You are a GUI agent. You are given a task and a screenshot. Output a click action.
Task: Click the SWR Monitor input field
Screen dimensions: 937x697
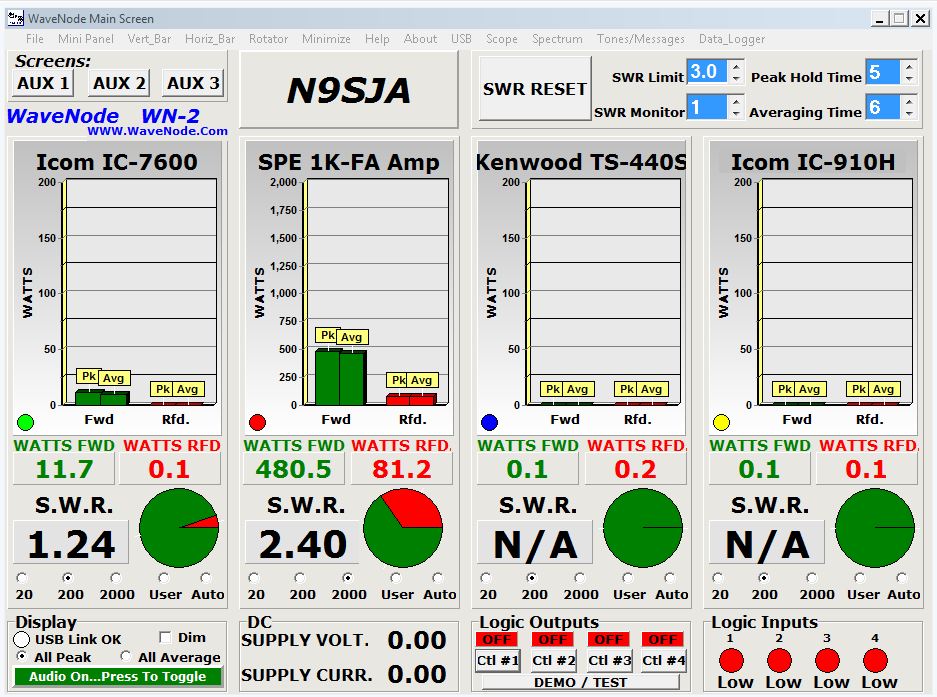[706, 108]
